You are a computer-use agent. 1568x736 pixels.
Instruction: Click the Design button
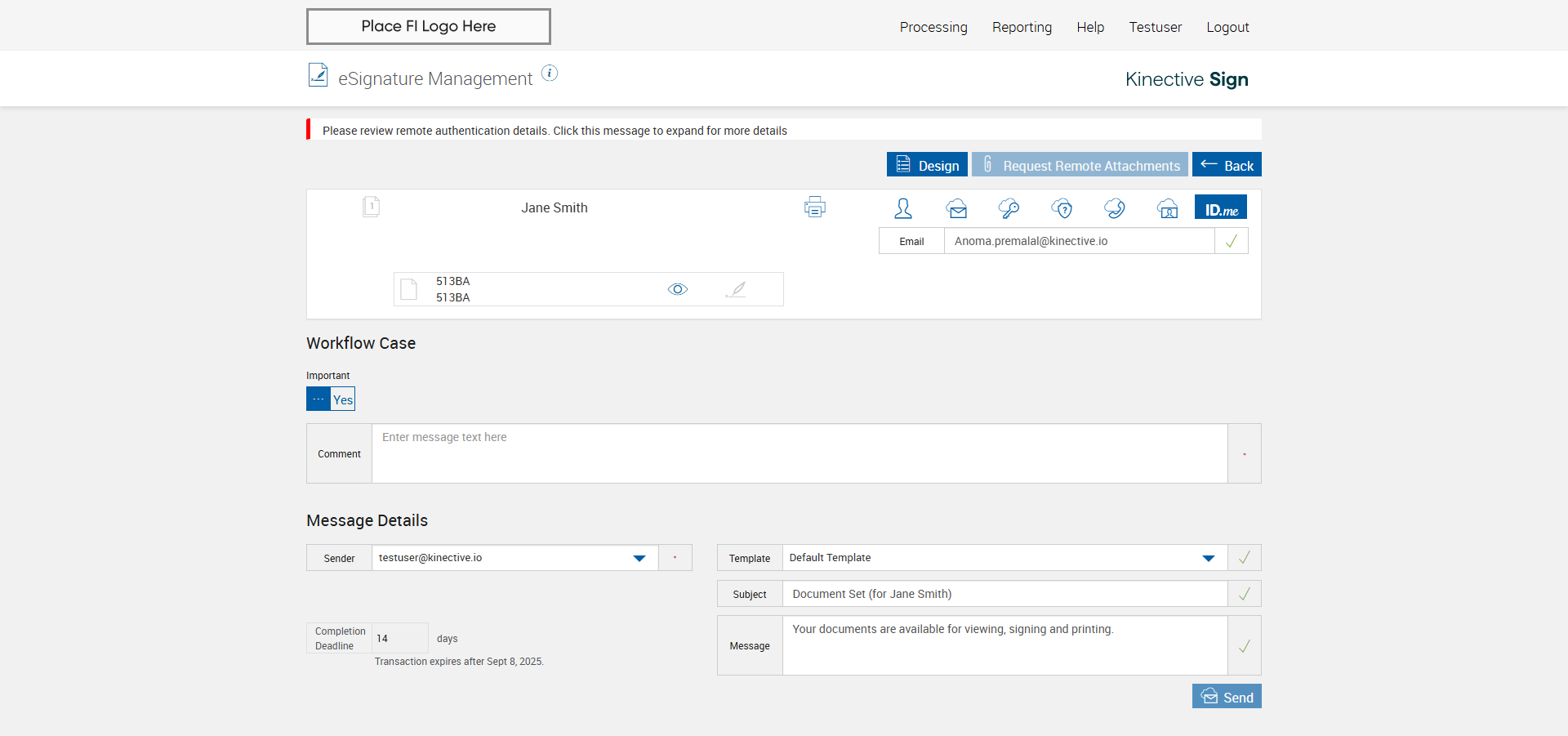(927, 165)
